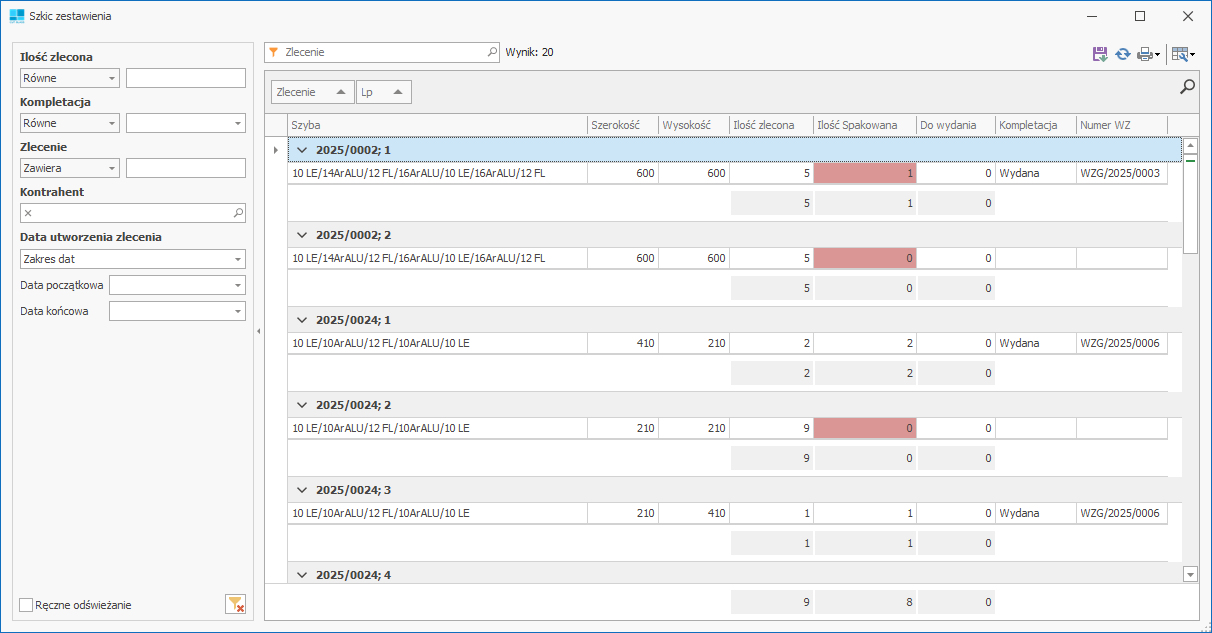Viewport: 1212px width, 633px height.
Task: Open the Data początkowa date picker
Action: point(237,285)
